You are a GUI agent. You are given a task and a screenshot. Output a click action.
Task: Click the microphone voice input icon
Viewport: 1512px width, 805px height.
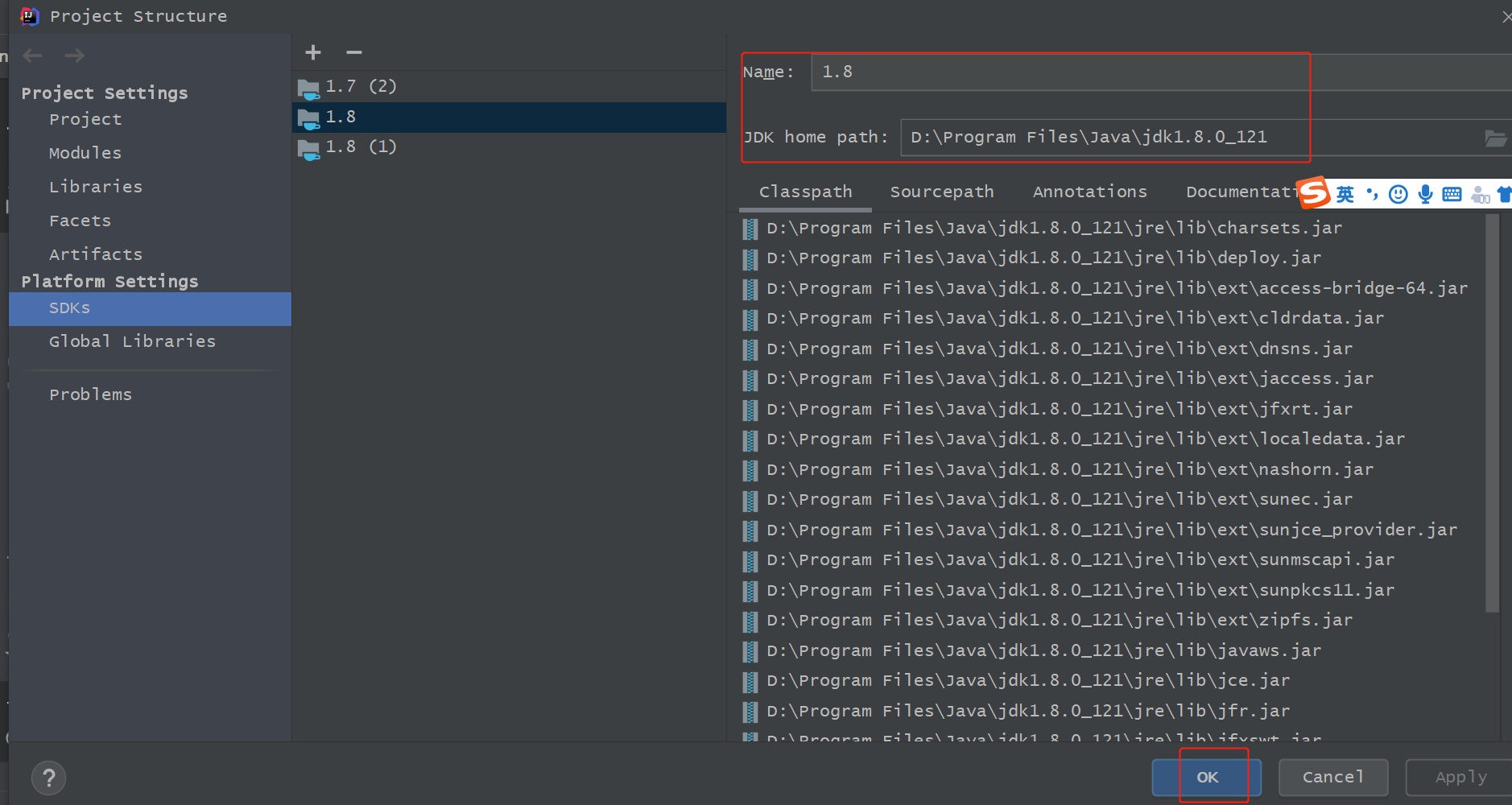point(1425,194)
